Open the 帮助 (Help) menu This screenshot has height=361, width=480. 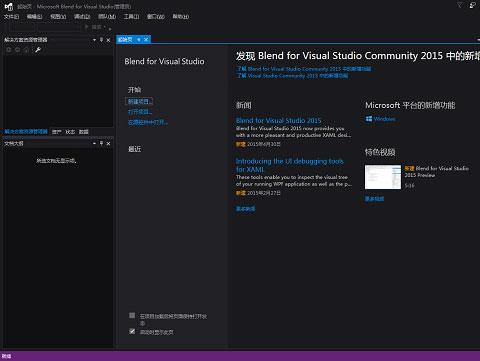click(181, 16)
